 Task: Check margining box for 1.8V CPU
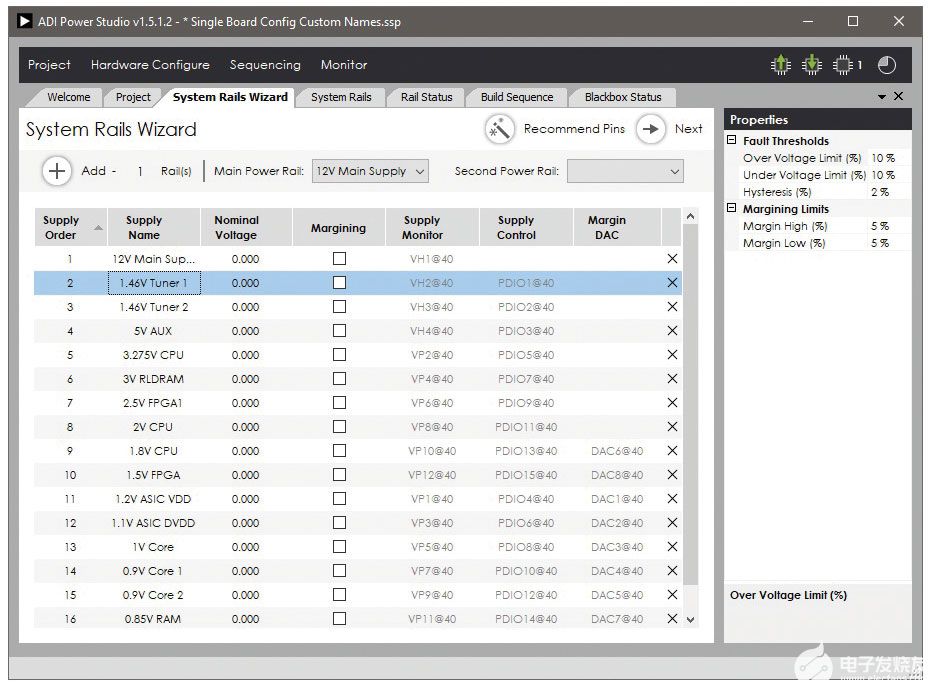pyautogui.click(x=339, y=451)
